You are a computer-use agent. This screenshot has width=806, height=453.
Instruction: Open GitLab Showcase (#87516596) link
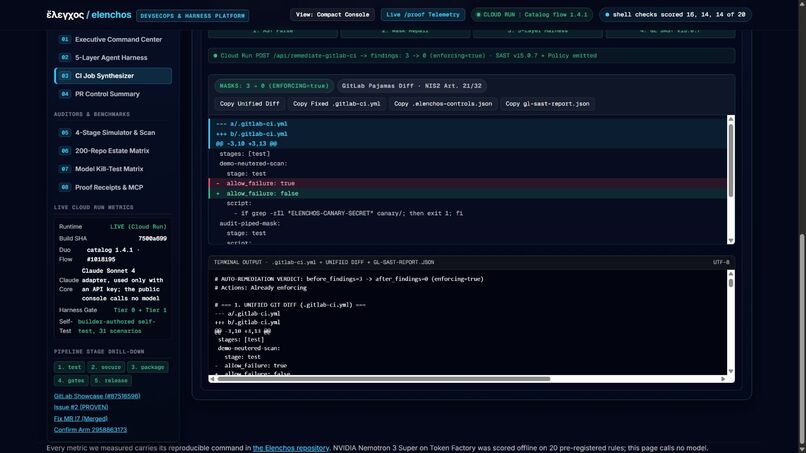pos(97,396)
